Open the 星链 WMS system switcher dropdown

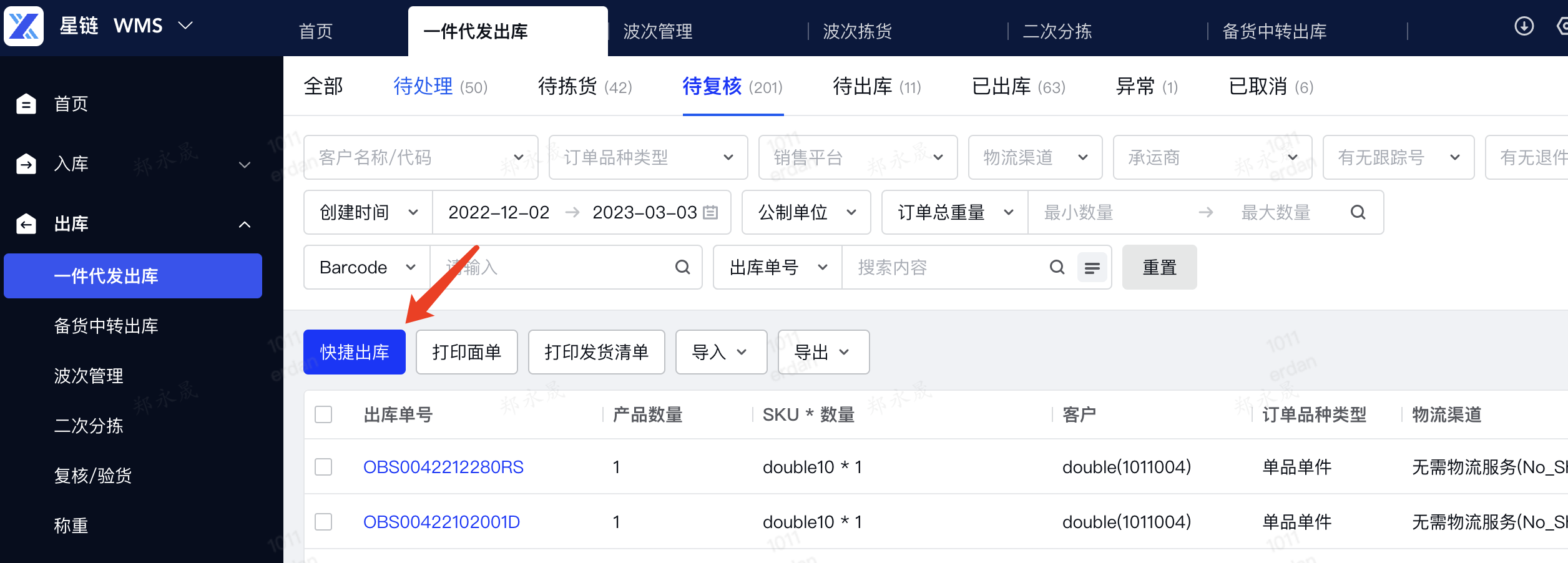tap(185, 26)
